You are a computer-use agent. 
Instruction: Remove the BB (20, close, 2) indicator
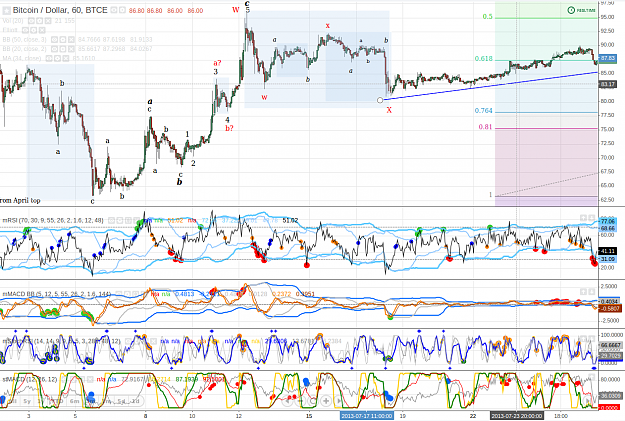pos(71,49)
